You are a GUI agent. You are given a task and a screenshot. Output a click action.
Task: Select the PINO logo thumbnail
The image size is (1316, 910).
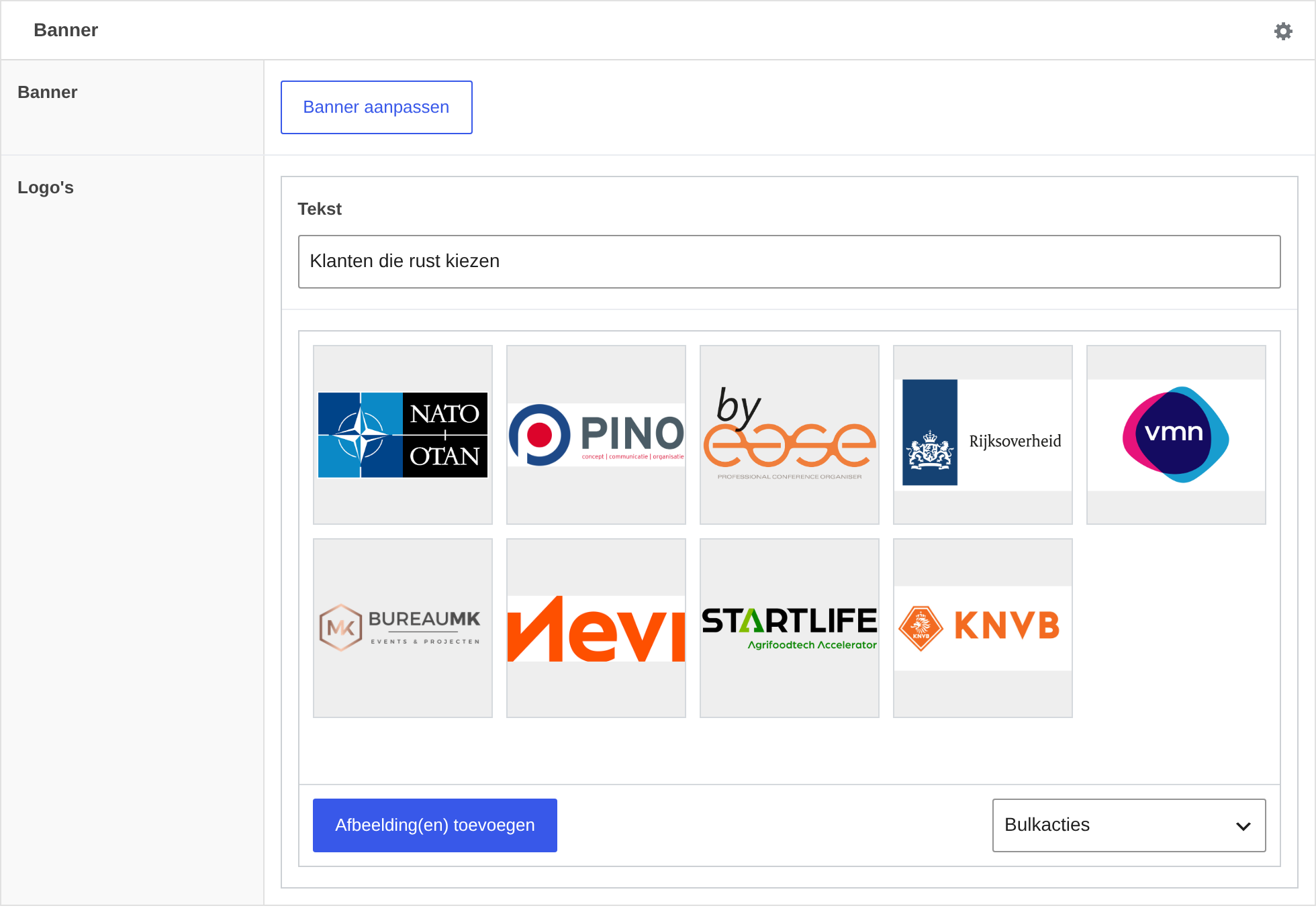[596, 435]
